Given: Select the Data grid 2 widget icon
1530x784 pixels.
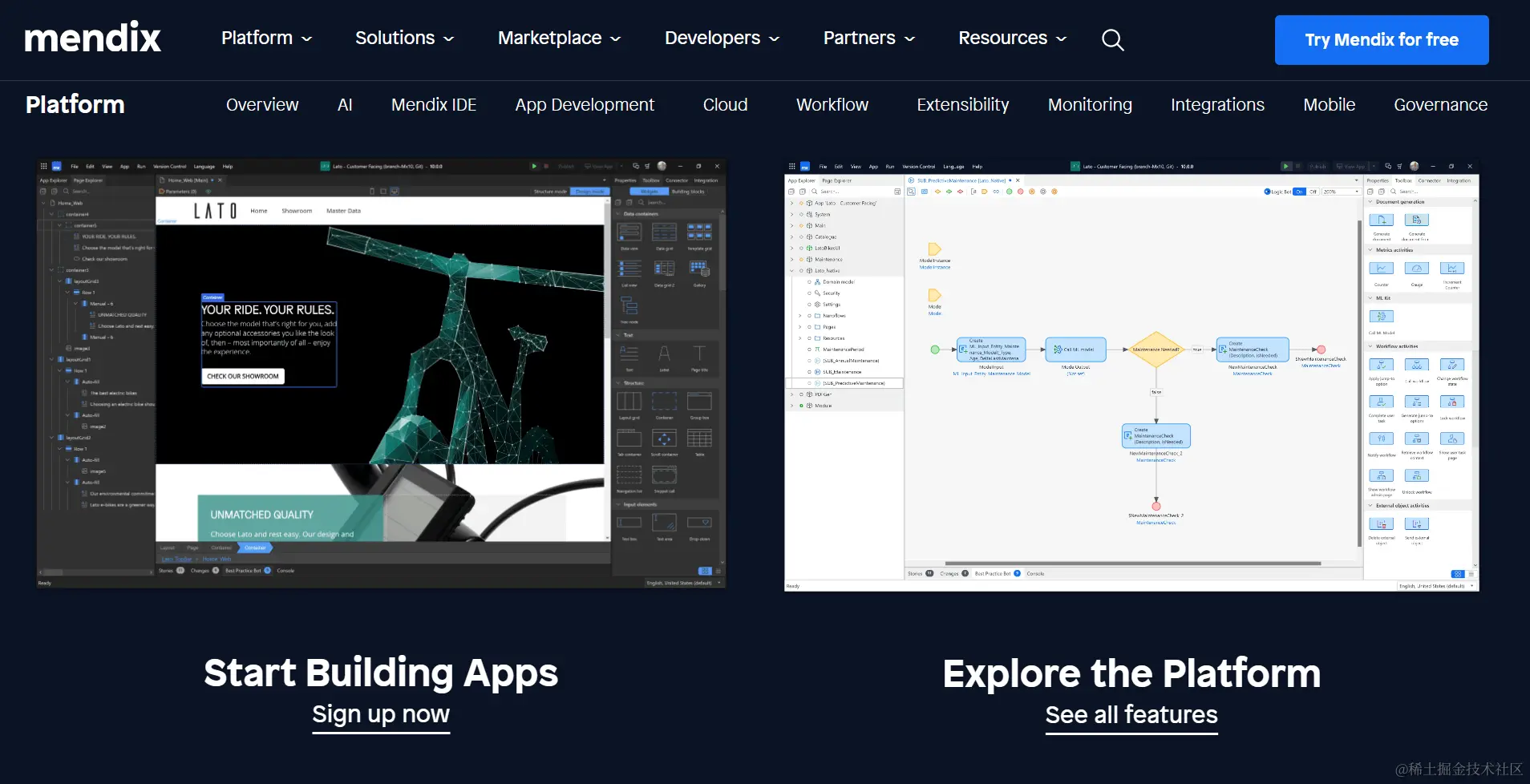Looking at the screenshot, I should pyautogui.click(x=664, y=269).
